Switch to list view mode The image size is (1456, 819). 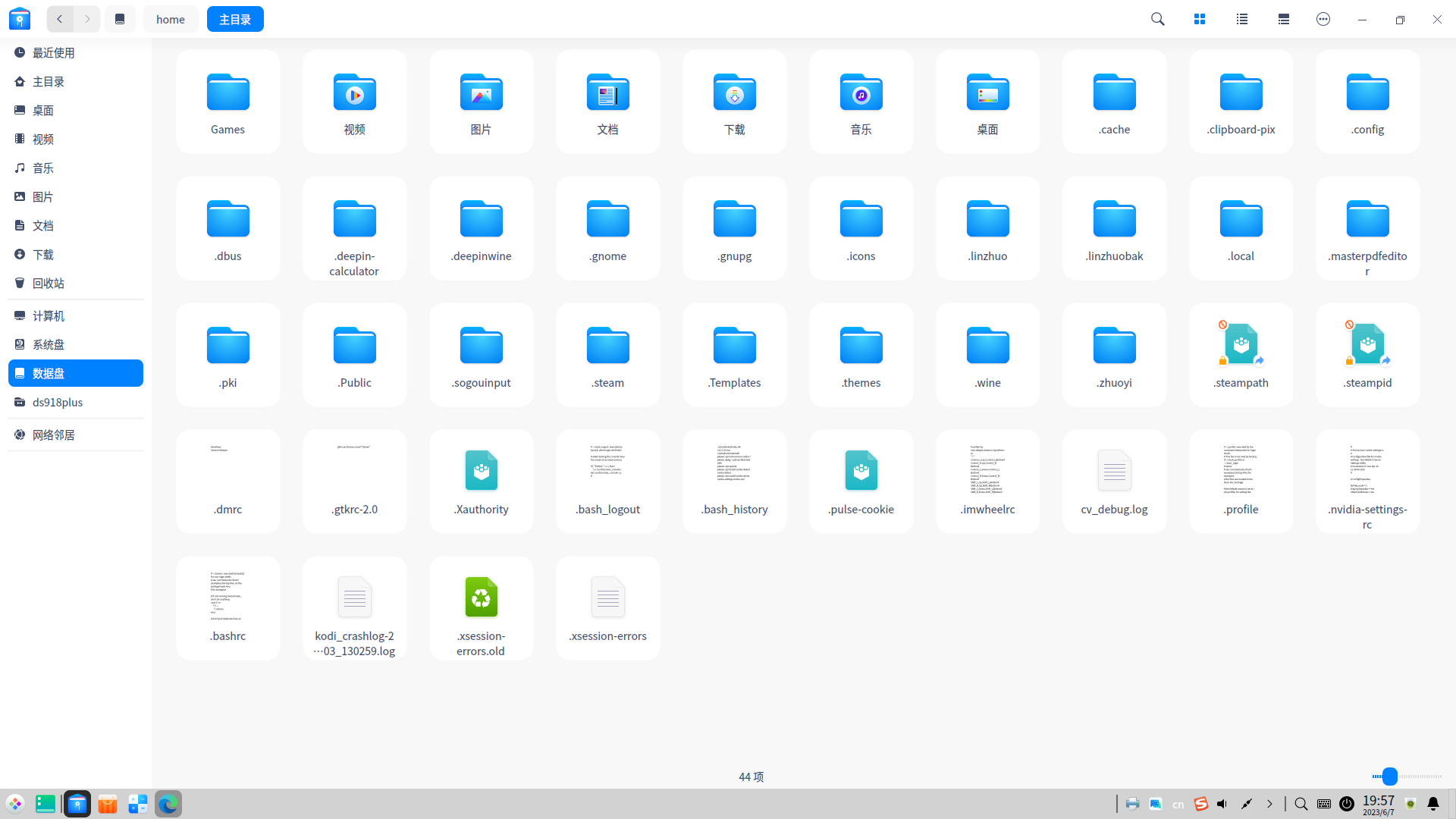pyautogui.click(x=1241, y=19)
